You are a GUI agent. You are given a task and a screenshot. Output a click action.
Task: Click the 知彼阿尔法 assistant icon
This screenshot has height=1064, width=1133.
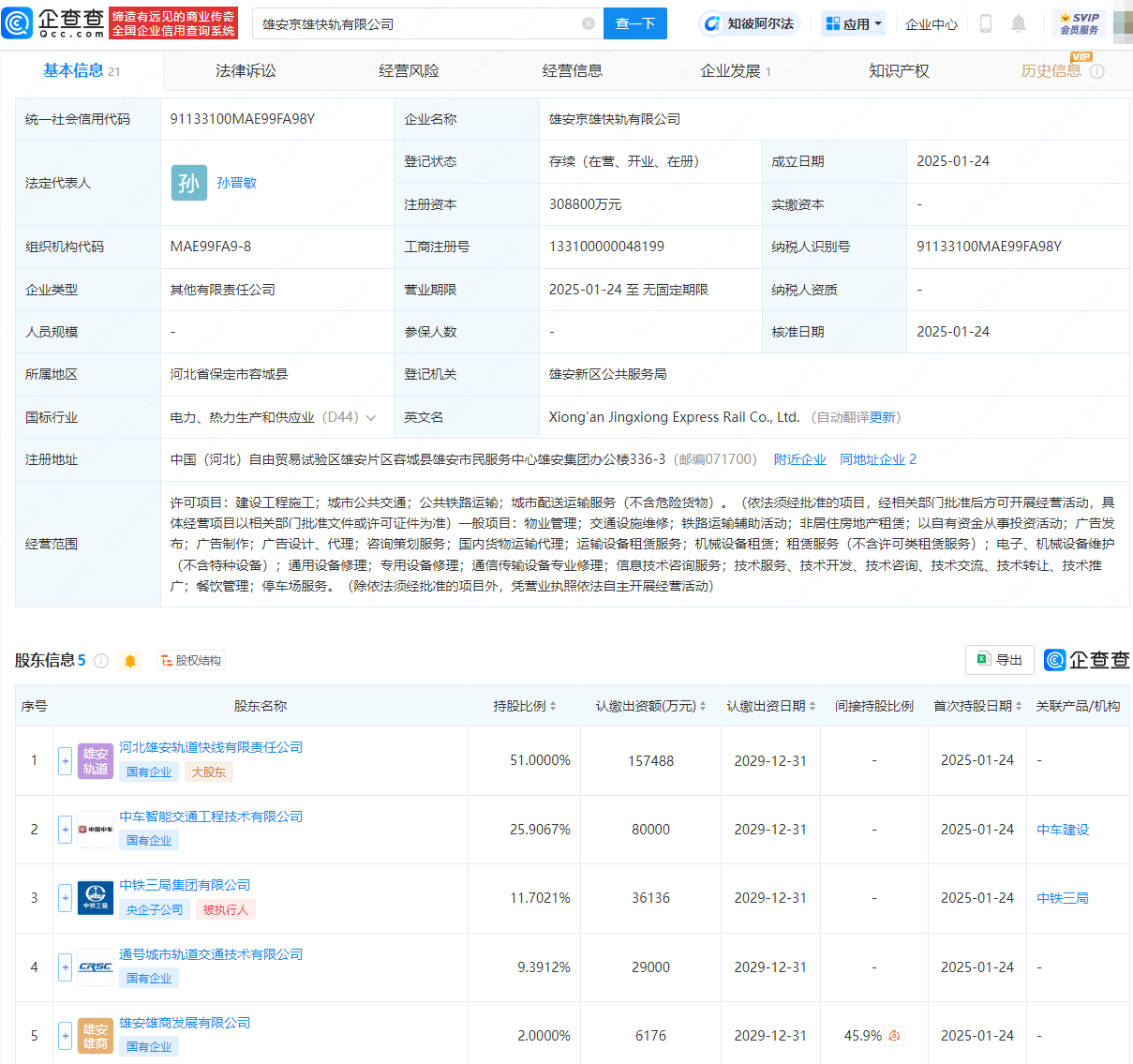click(x=712, y=23)
